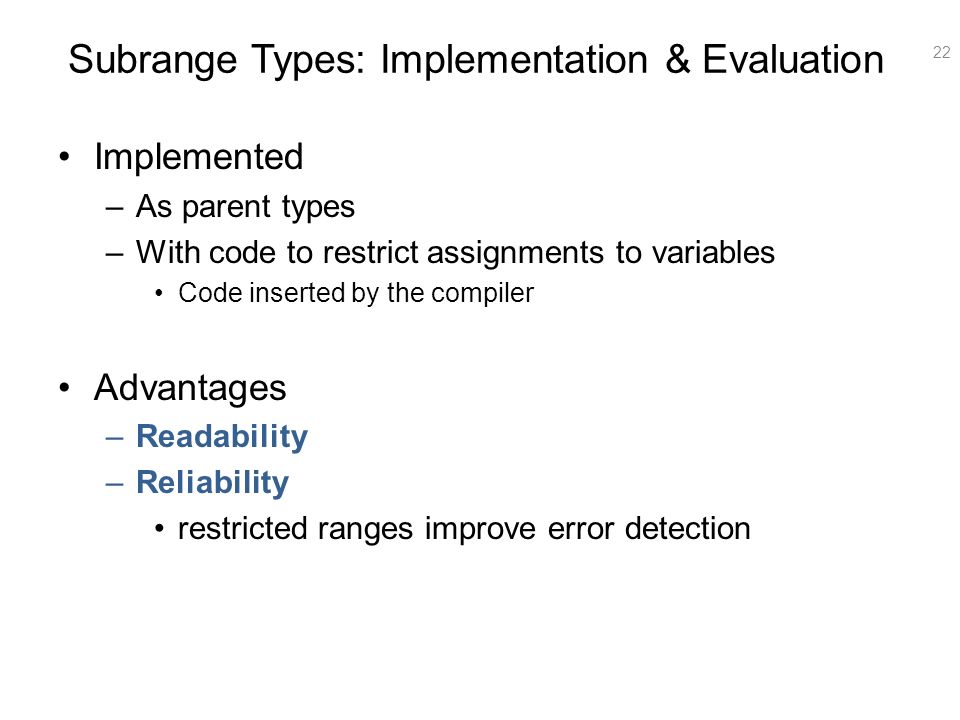
Task: Click the slide title text
Action: pyautogui.click(x=476, y=59)
